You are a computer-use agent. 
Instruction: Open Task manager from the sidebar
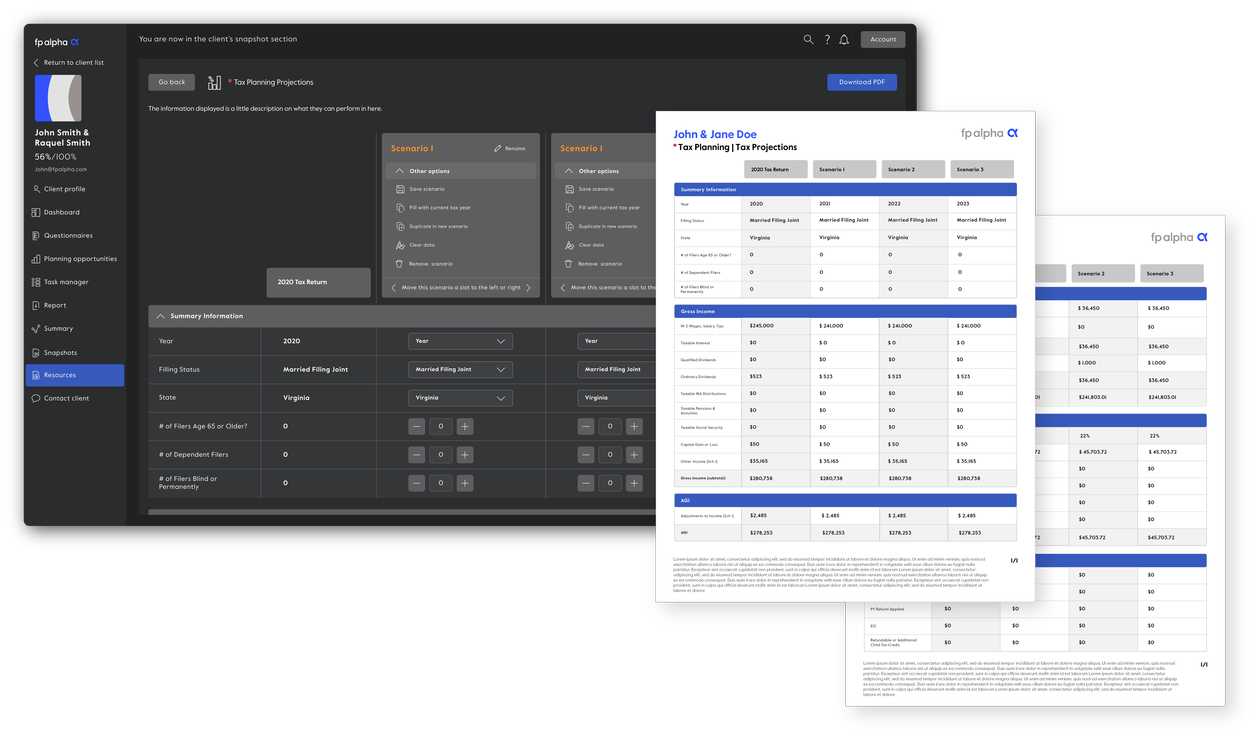(x=63, y=281)
